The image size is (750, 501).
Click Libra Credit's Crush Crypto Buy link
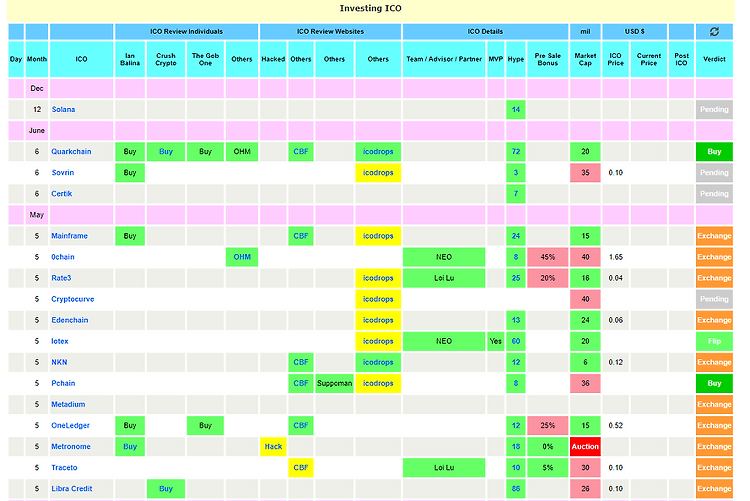click(x=165, y=489)
